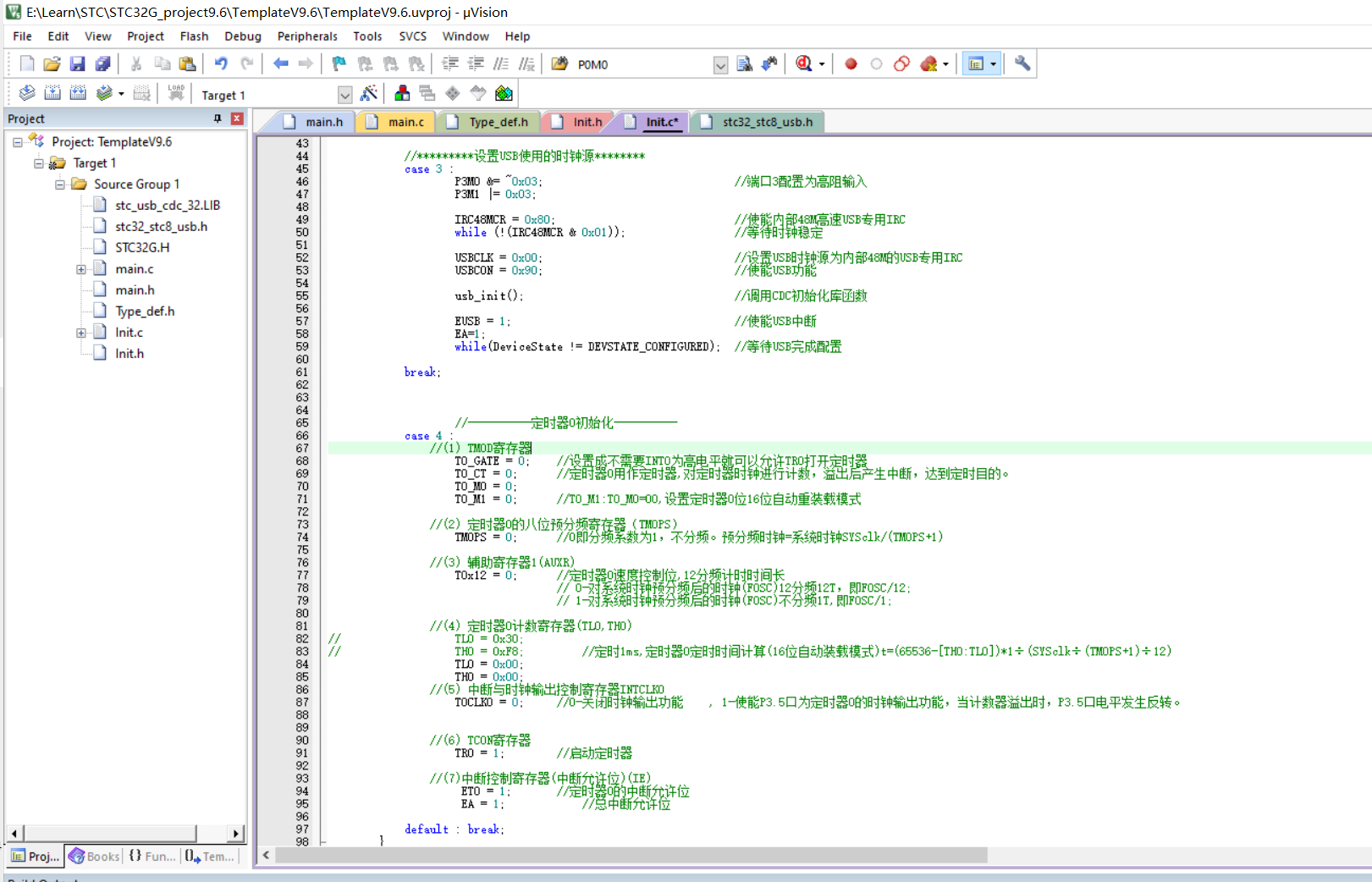1372x882 pixels.
Task: Collapse the Project: TemplateV9.6 tree node
Action: point(17,142)
